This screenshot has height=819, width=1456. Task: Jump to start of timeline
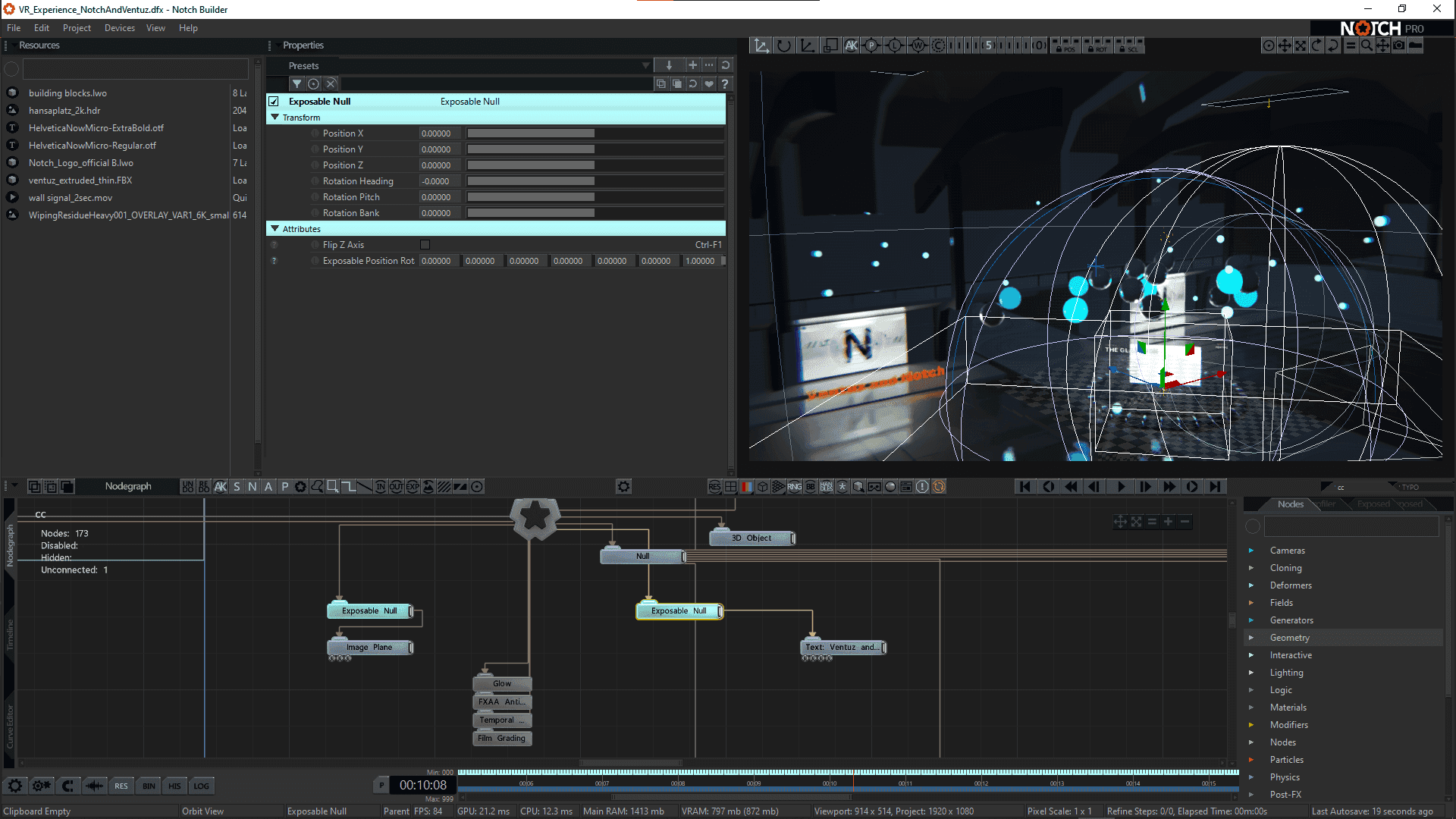[1025, 487]
